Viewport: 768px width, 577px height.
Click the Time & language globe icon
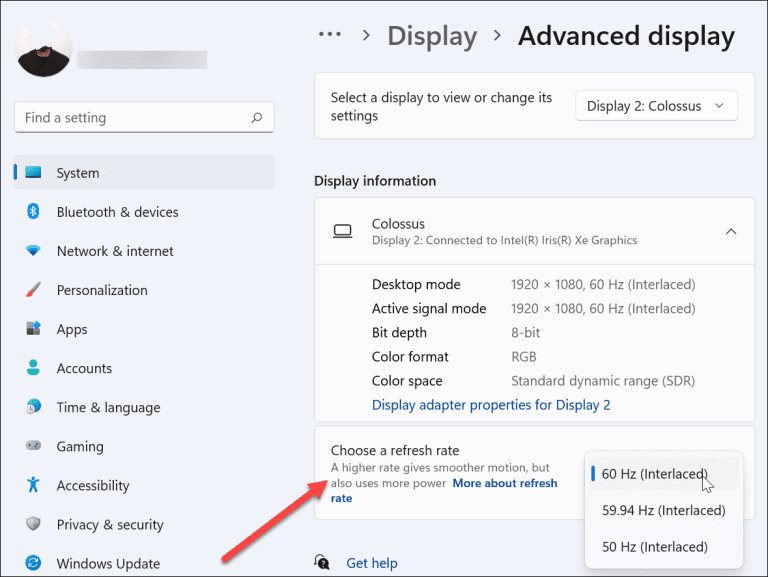33,407
